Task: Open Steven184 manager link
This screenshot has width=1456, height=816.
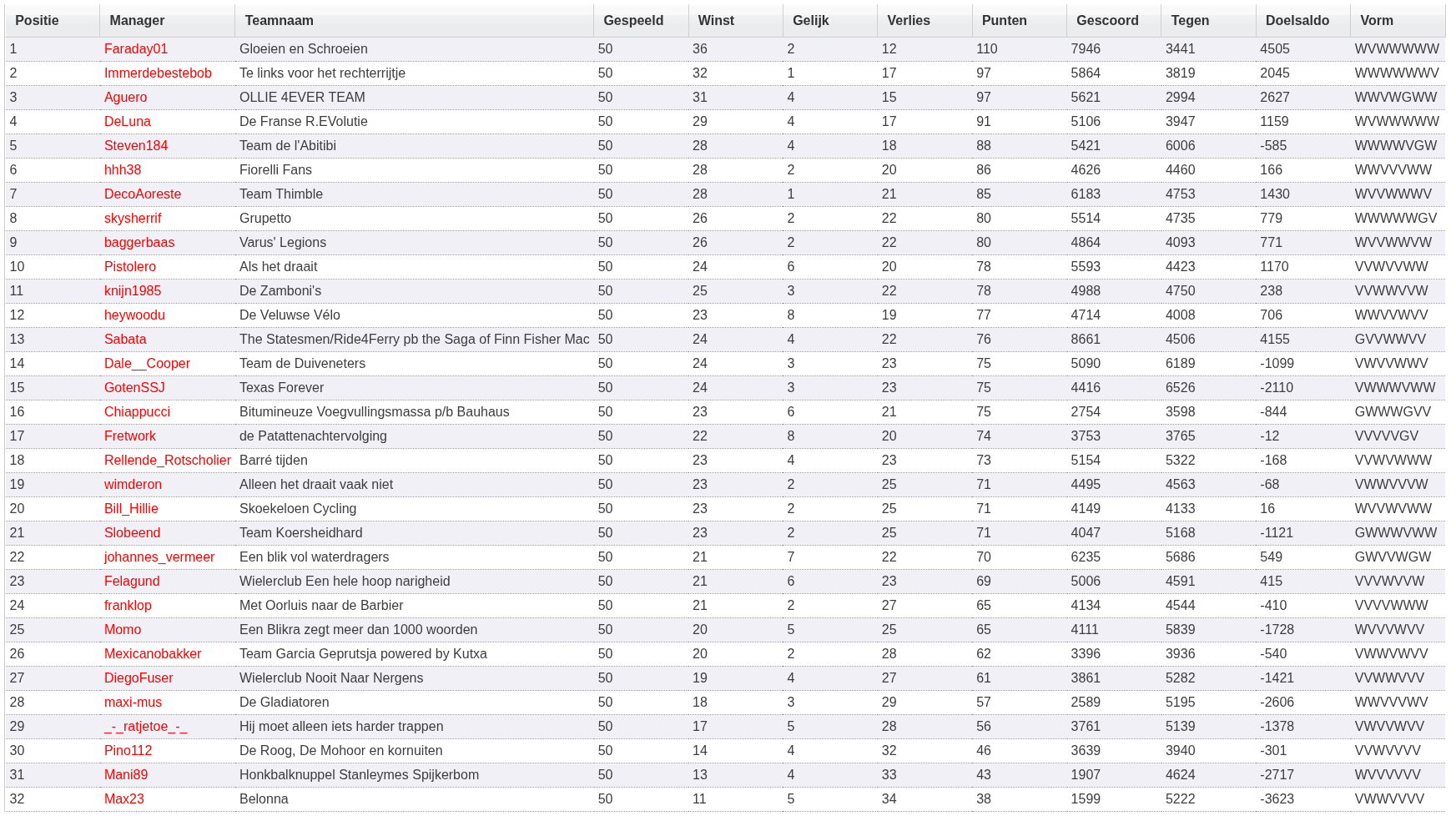Action: pyautogui.click(x=135, y=146)
